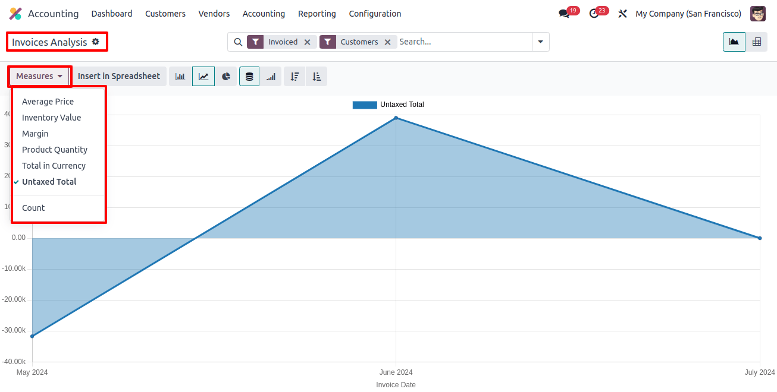Click the search magnifier icon

pos(238,42)
